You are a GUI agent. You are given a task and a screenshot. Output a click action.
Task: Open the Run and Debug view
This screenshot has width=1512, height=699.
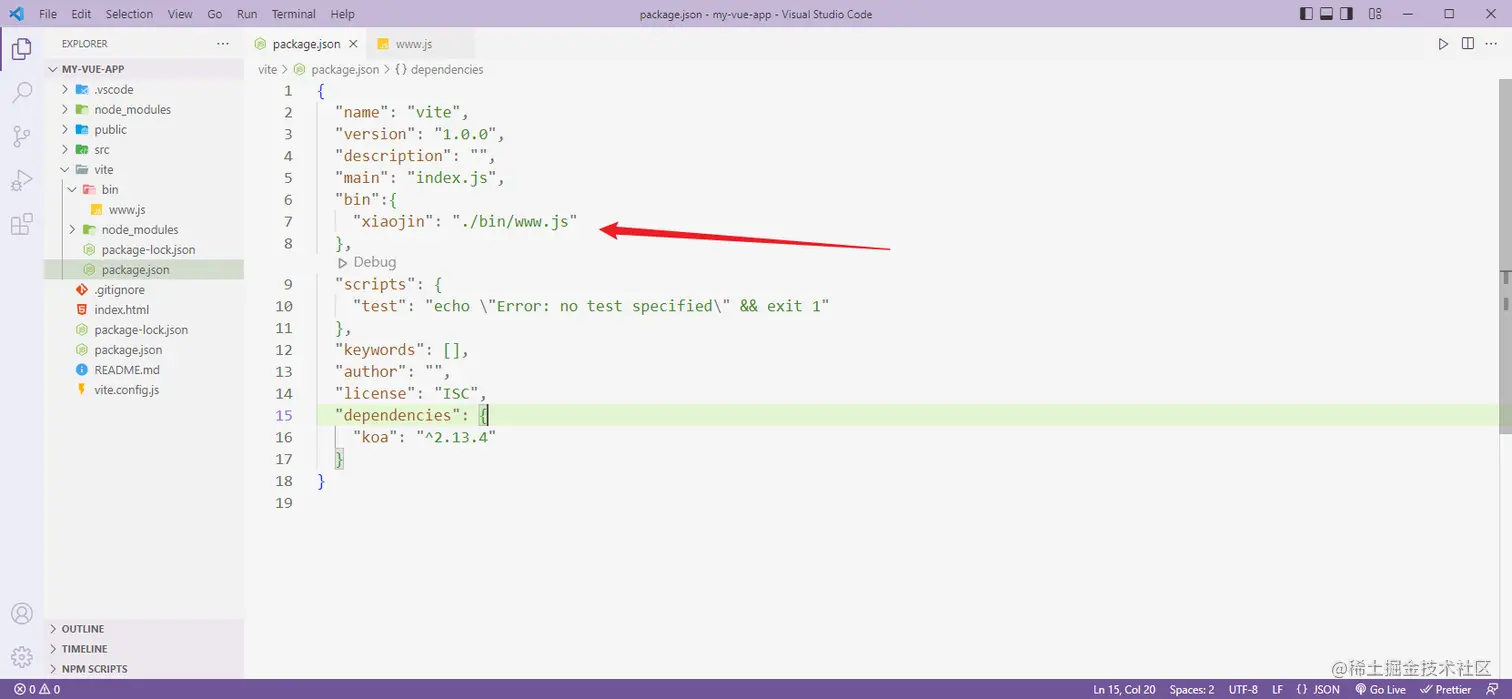coord(21,181)
